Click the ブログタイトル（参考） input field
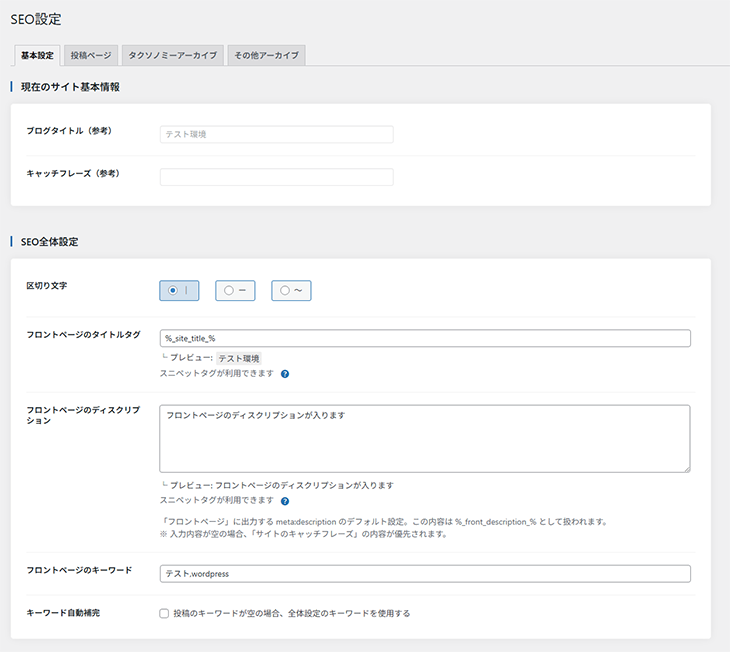The width and height of the screenshot is (730, 652). (x=276, y=134)
